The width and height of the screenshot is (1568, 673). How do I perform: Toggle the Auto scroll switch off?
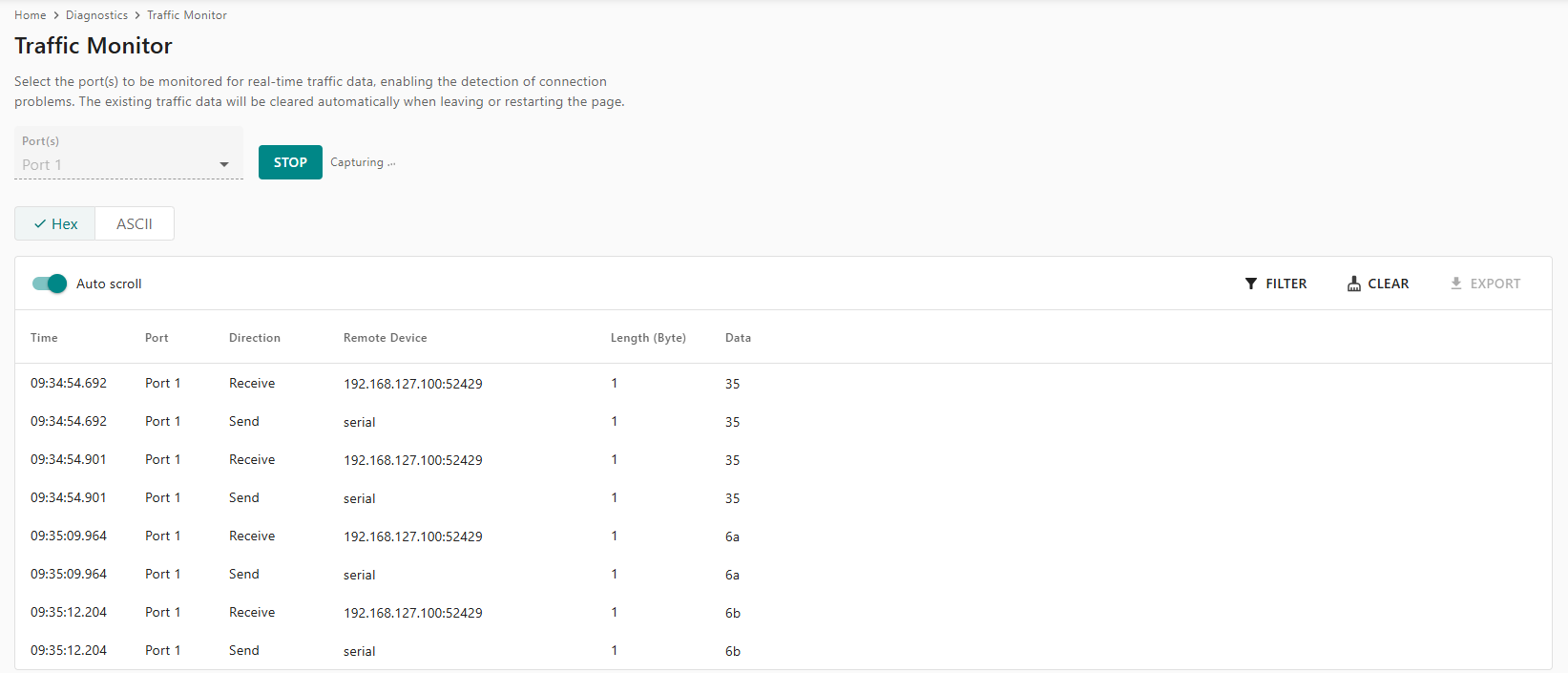click(x=50, y=284)
